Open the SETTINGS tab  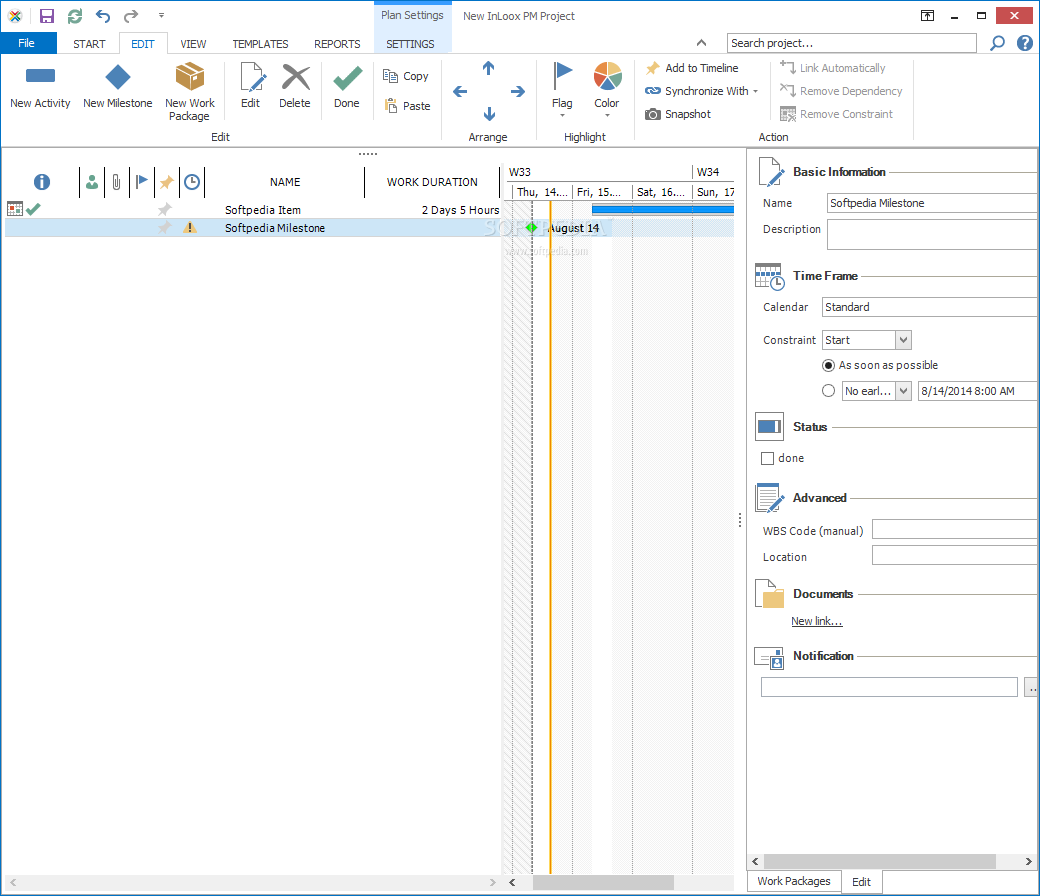pyautogui.click(x=410, y=44)
